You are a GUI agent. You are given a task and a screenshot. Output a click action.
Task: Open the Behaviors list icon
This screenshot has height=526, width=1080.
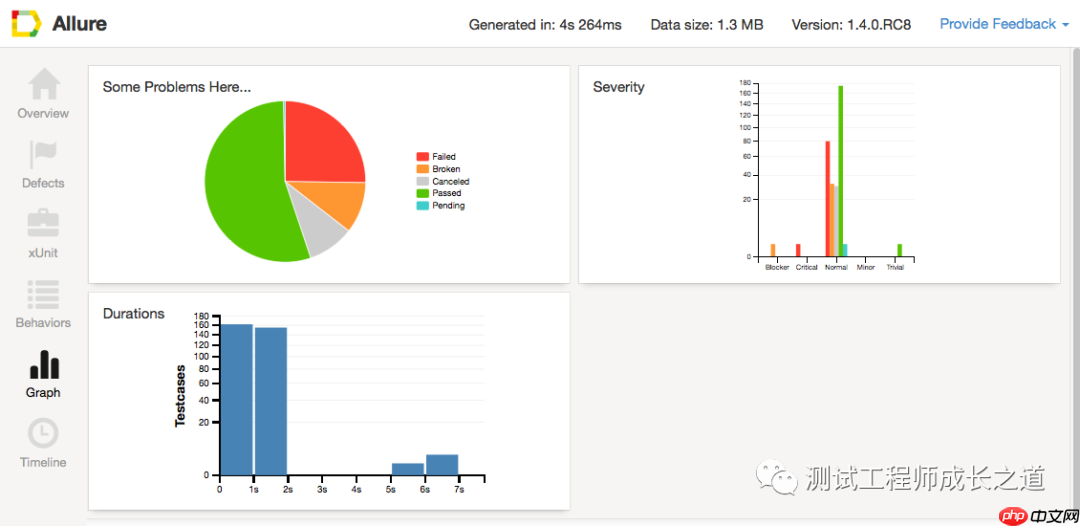tap(43, 295)
